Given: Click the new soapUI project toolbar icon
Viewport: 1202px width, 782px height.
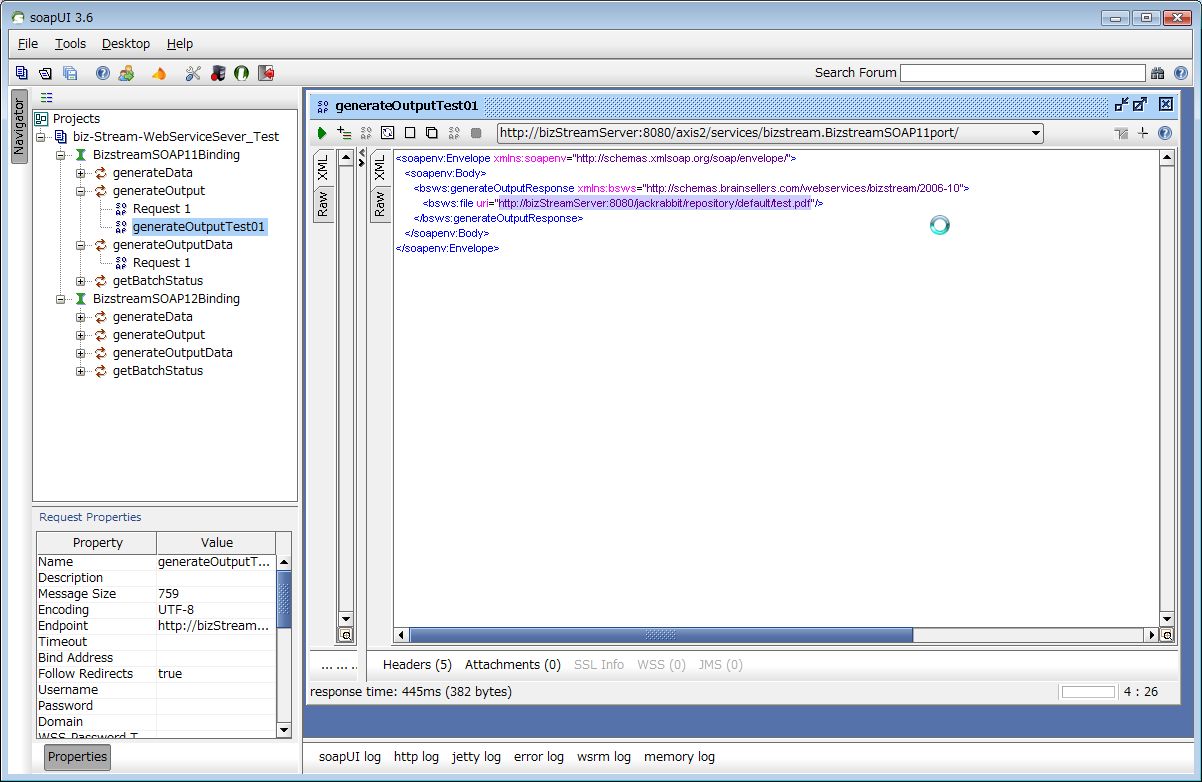Looking at the screenshot, I should click(x=22, y=73).
